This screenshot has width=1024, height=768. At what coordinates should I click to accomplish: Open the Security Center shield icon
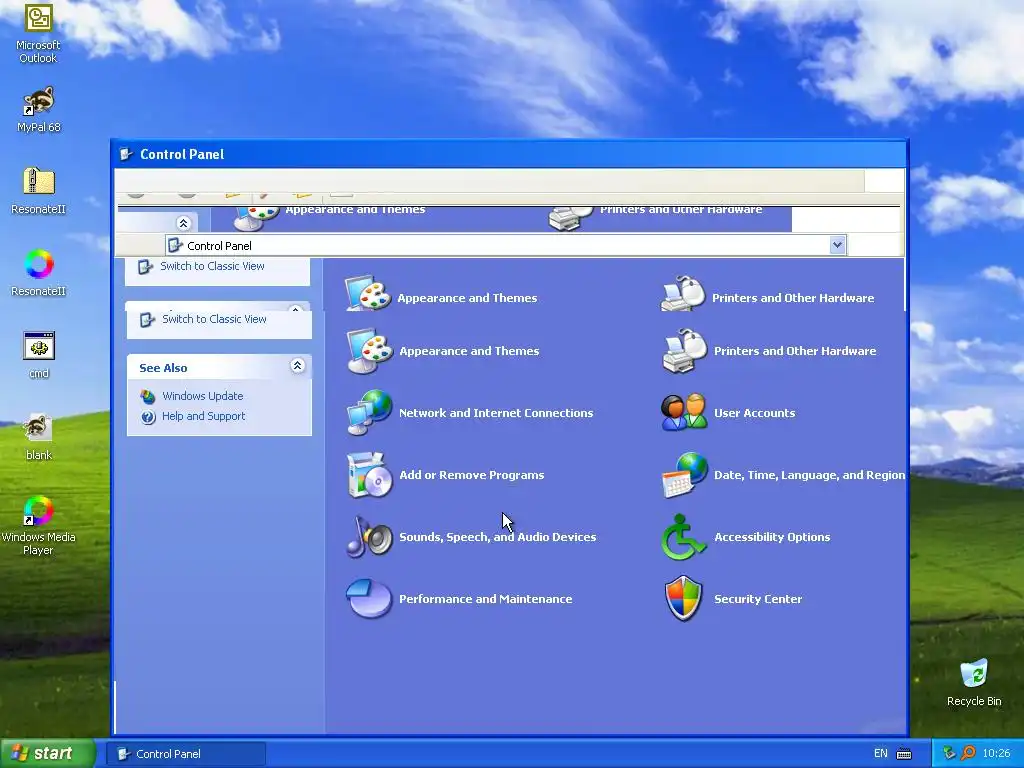684,599
